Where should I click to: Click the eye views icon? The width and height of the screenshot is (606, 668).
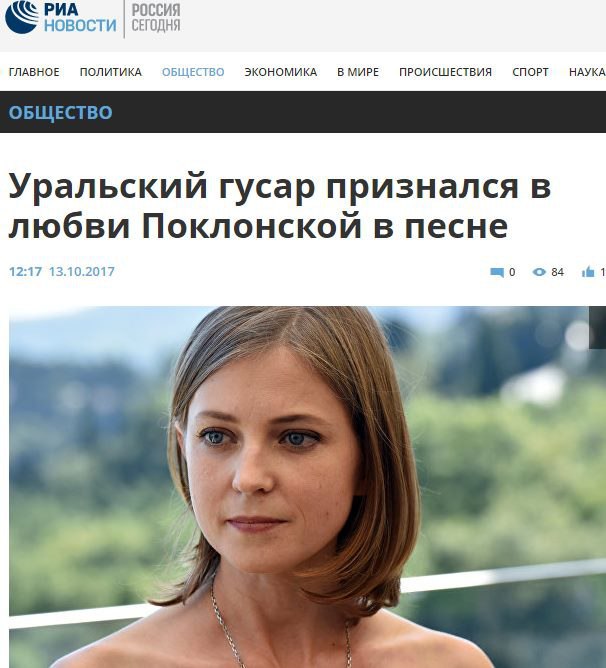[539, 272]
